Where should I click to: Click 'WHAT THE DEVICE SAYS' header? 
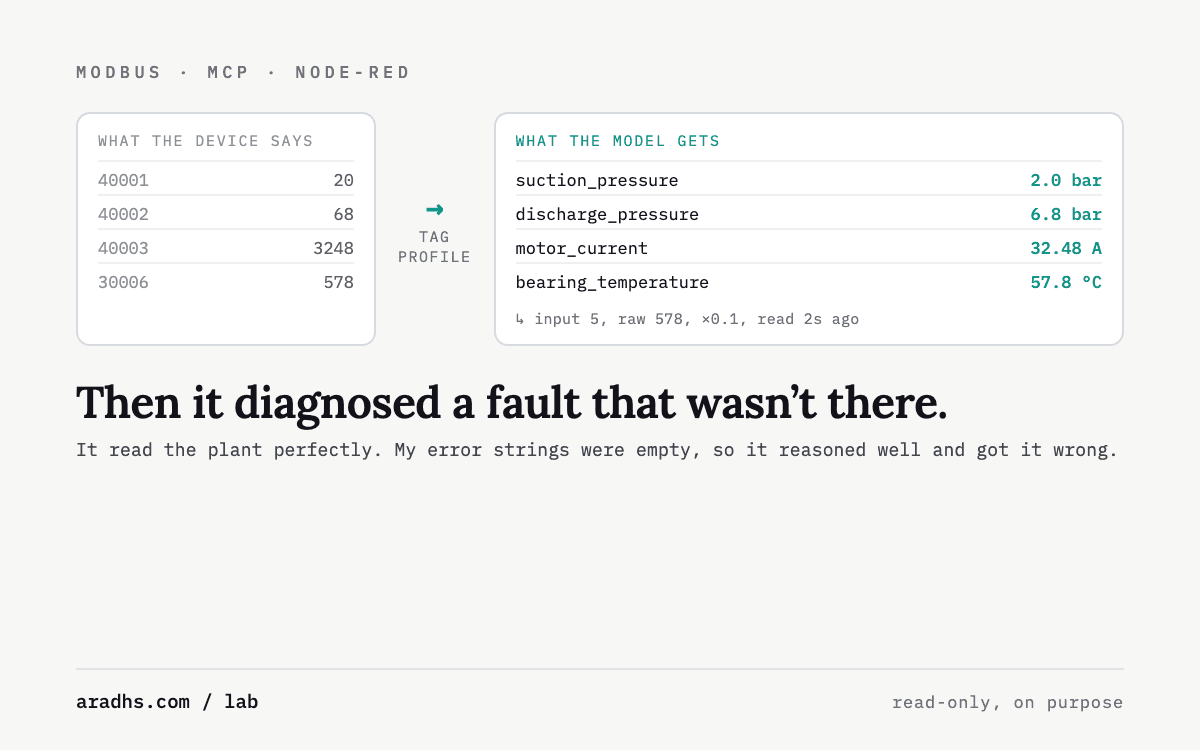206,142
